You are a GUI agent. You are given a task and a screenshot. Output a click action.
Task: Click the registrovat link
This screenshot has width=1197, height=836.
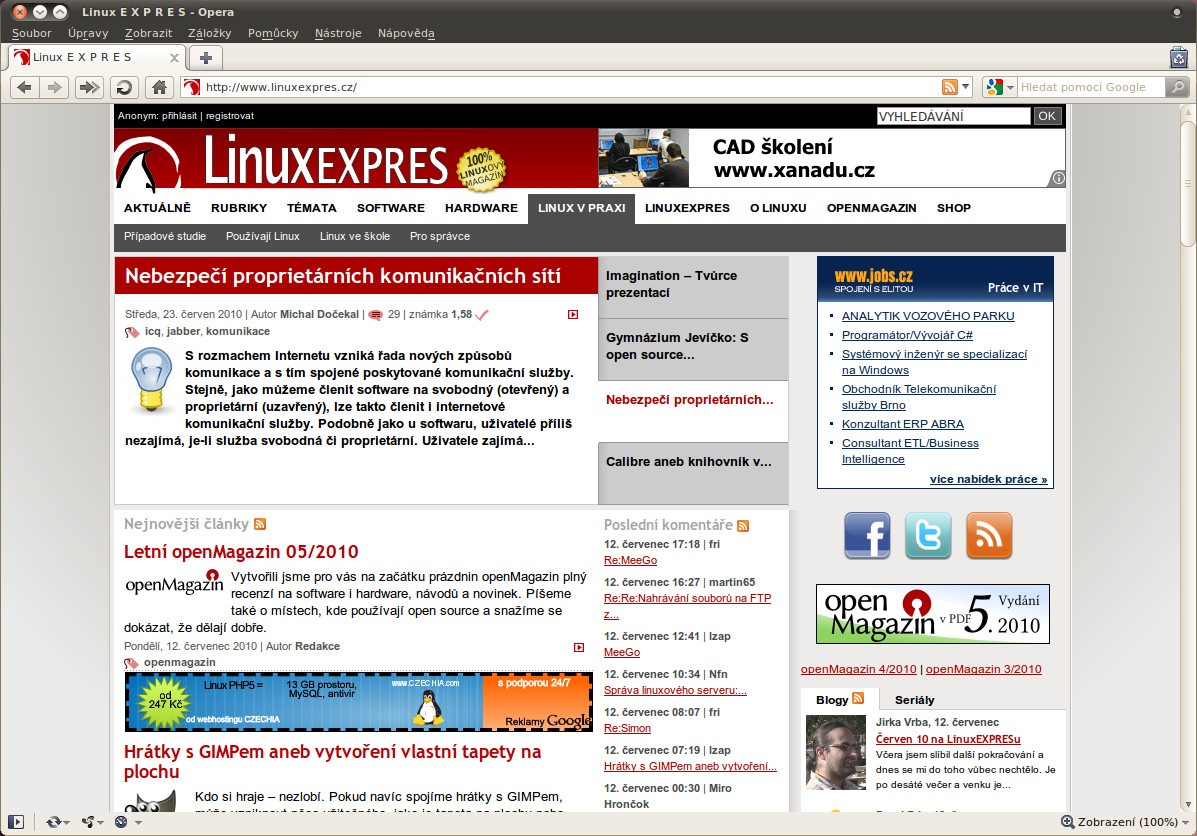(230, 116)
